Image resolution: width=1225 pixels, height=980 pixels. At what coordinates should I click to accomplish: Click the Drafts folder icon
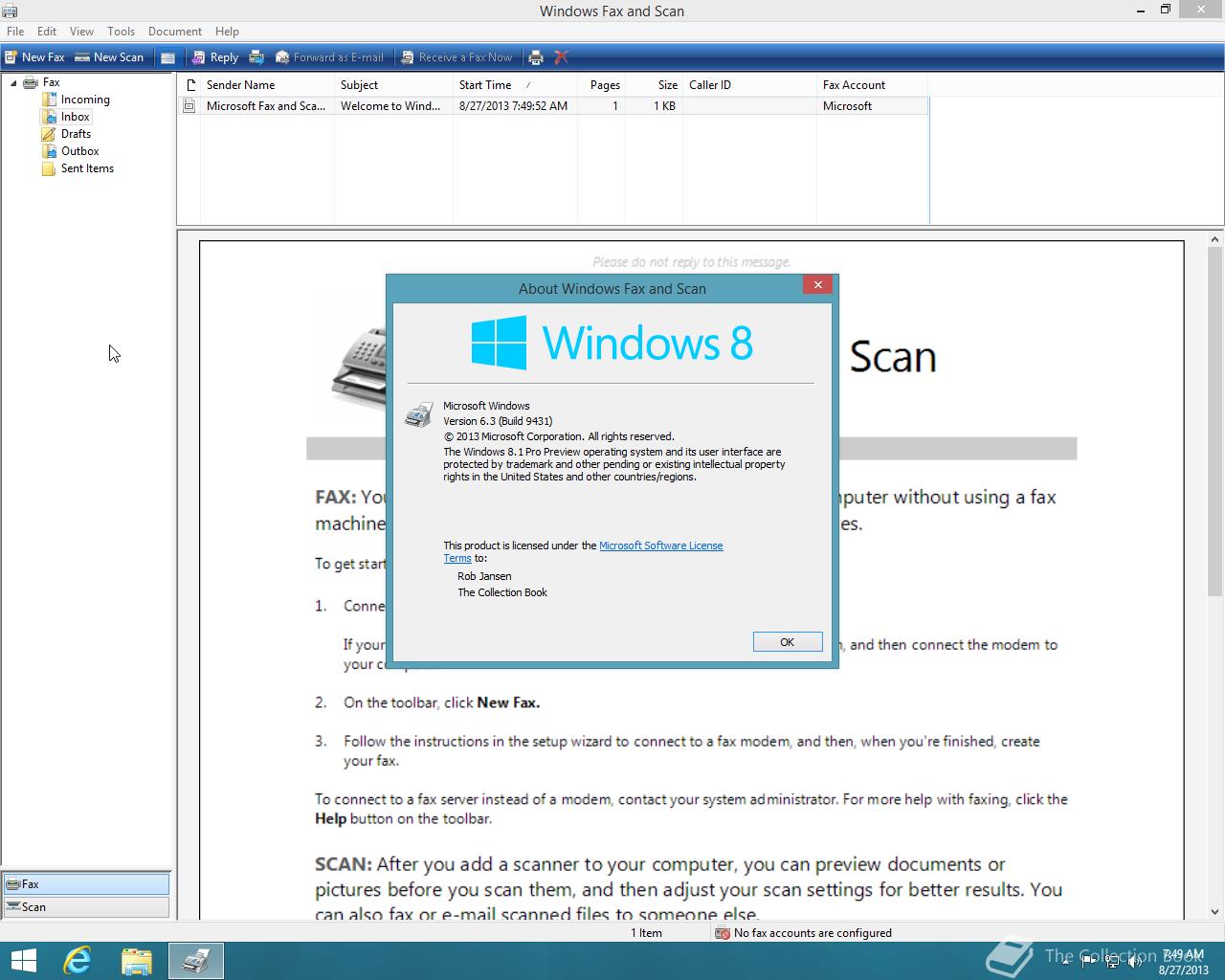pyautogui.click(x=49, y=134)
